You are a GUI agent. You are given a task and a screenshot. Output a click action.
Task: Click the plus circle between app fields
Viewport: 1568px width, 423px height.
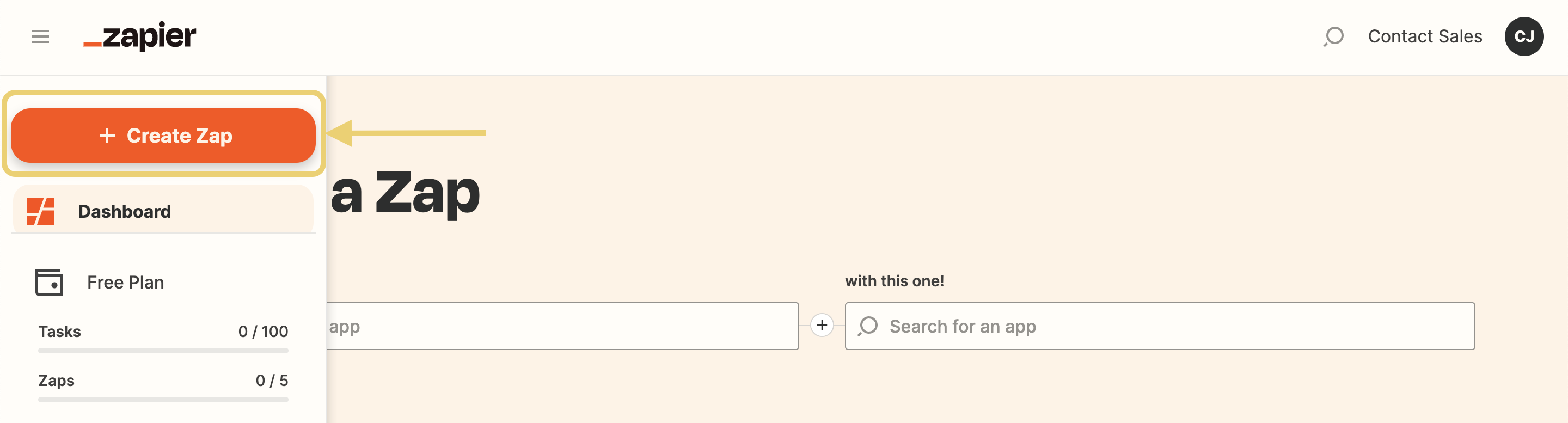click(822, 326)
